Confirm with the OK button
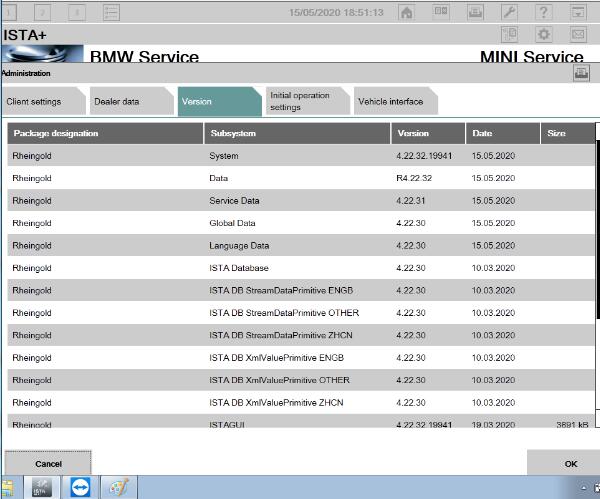This screenshot has width=600, height=499. point(563,463)
